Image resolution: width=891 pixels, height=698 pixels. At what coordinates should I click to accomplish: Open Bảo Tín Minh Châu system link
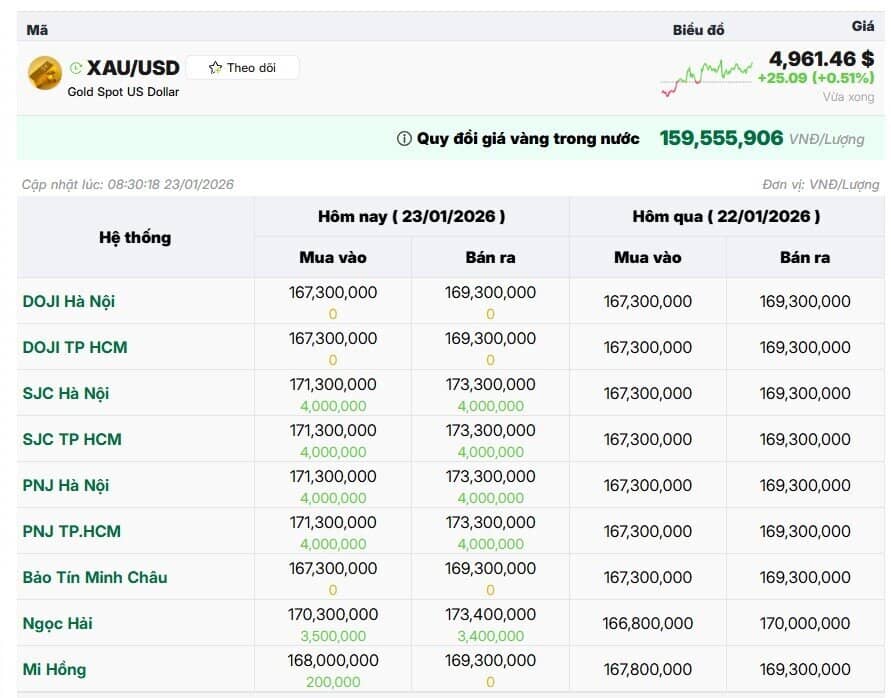[95, 577]
